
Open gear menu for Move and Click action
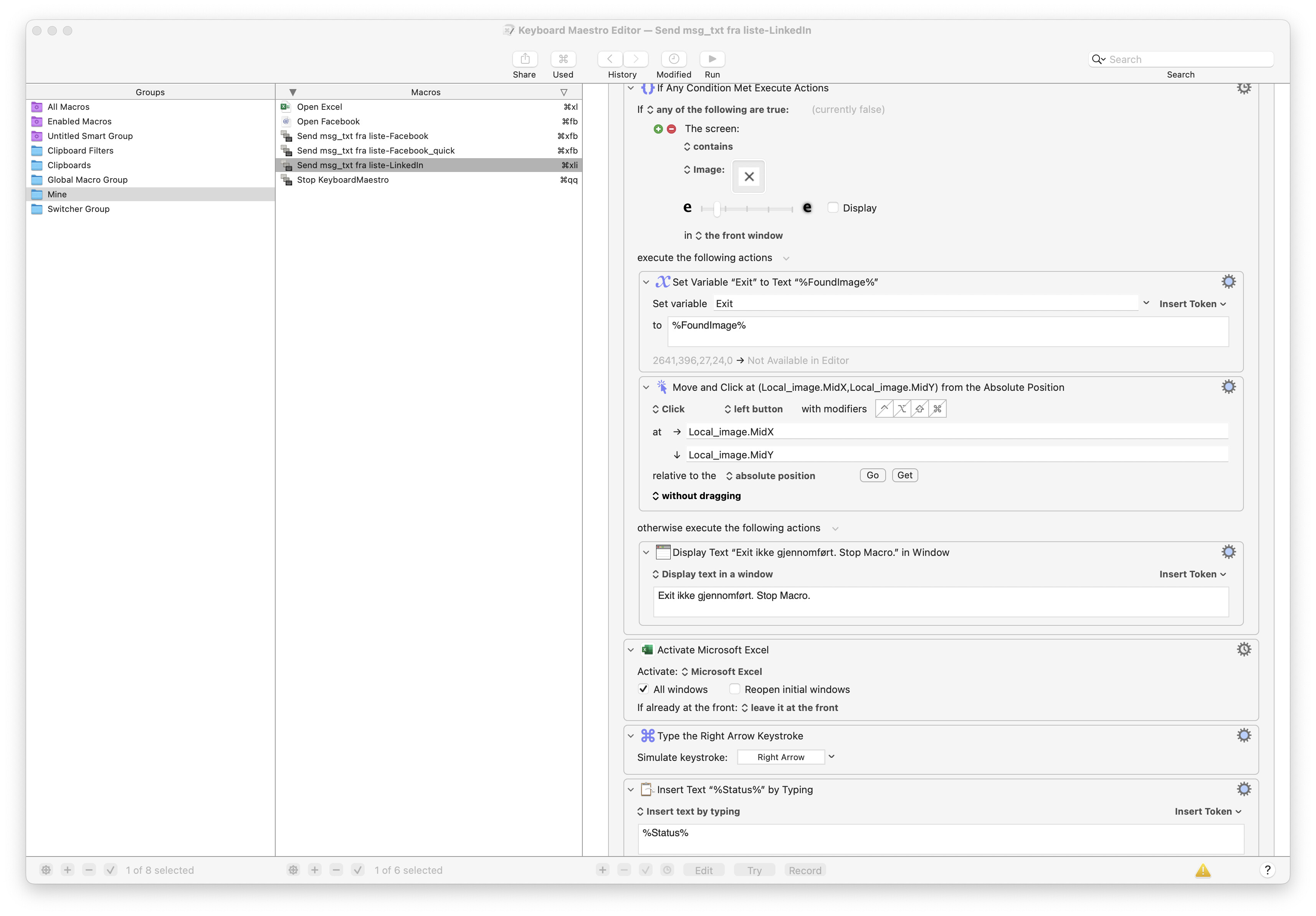tap(1228, 387)
